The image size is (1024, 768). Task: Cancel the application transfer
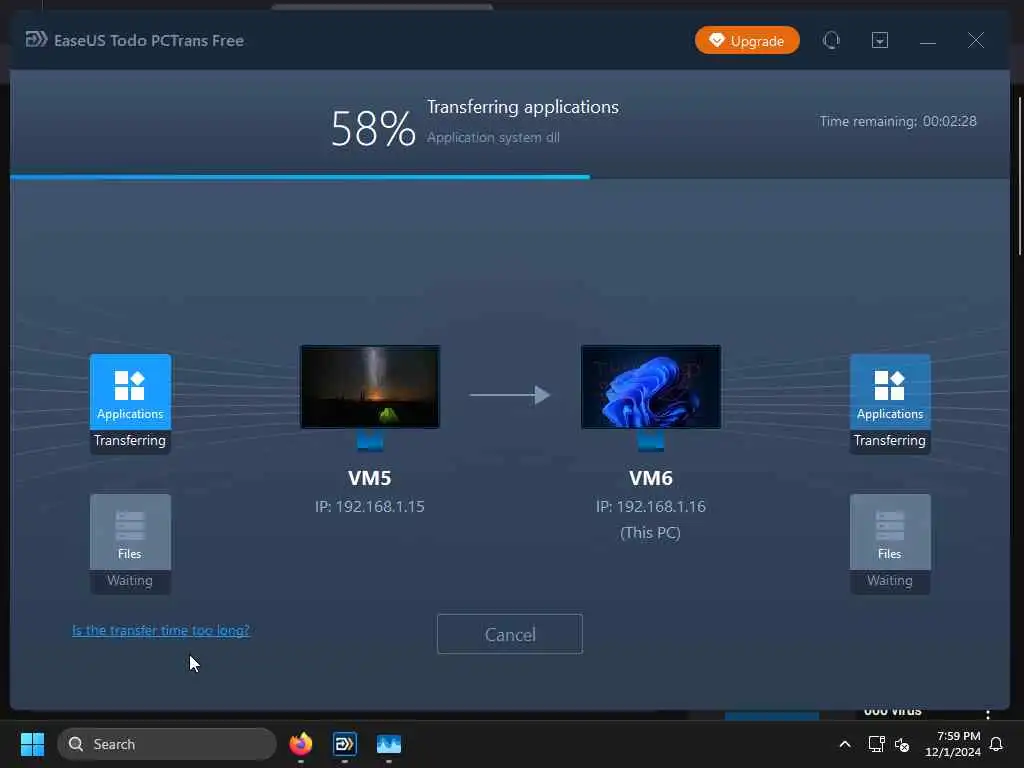tap(509, 634)
